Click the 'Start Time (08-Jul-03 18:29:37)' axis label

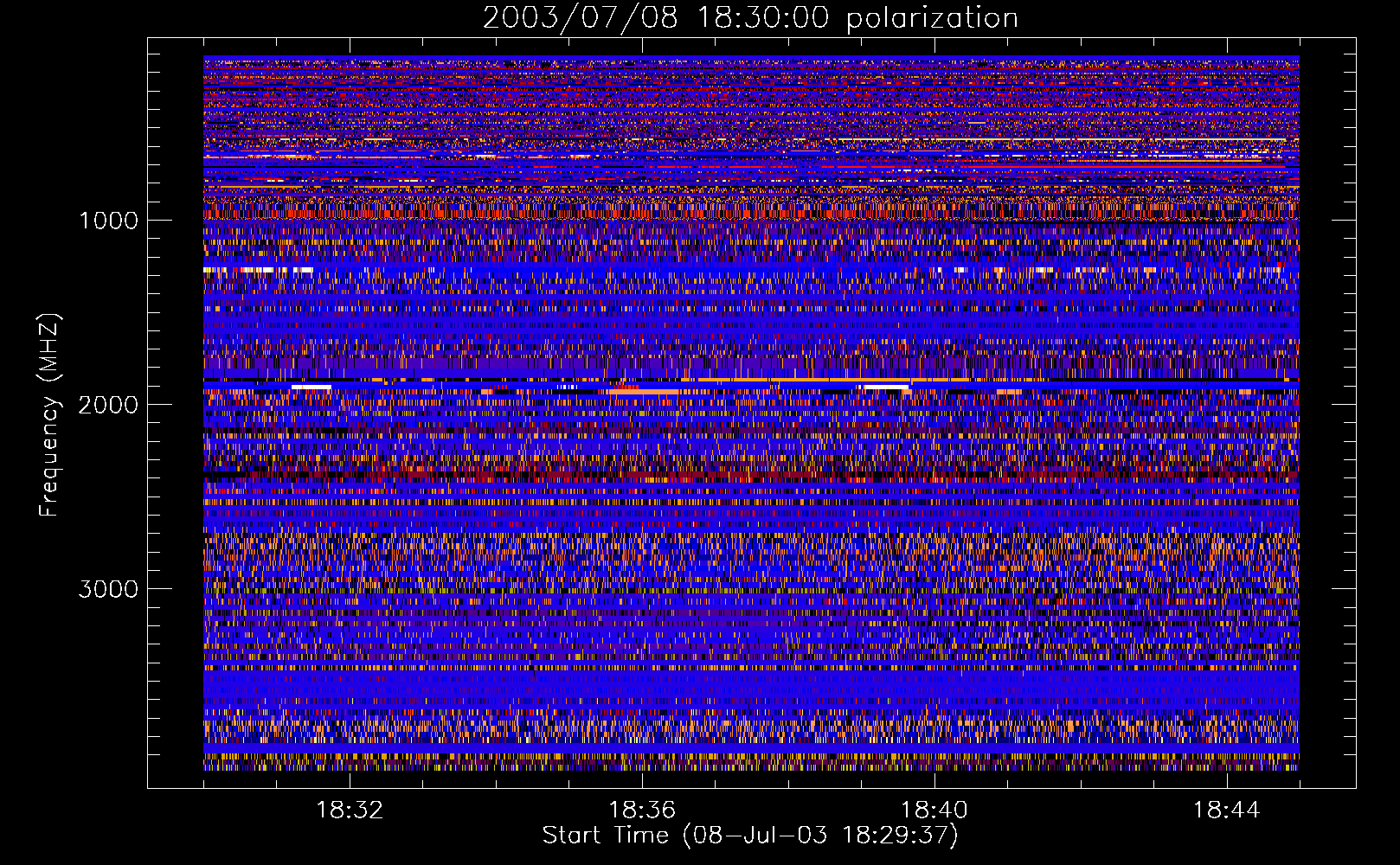point(750,836)
